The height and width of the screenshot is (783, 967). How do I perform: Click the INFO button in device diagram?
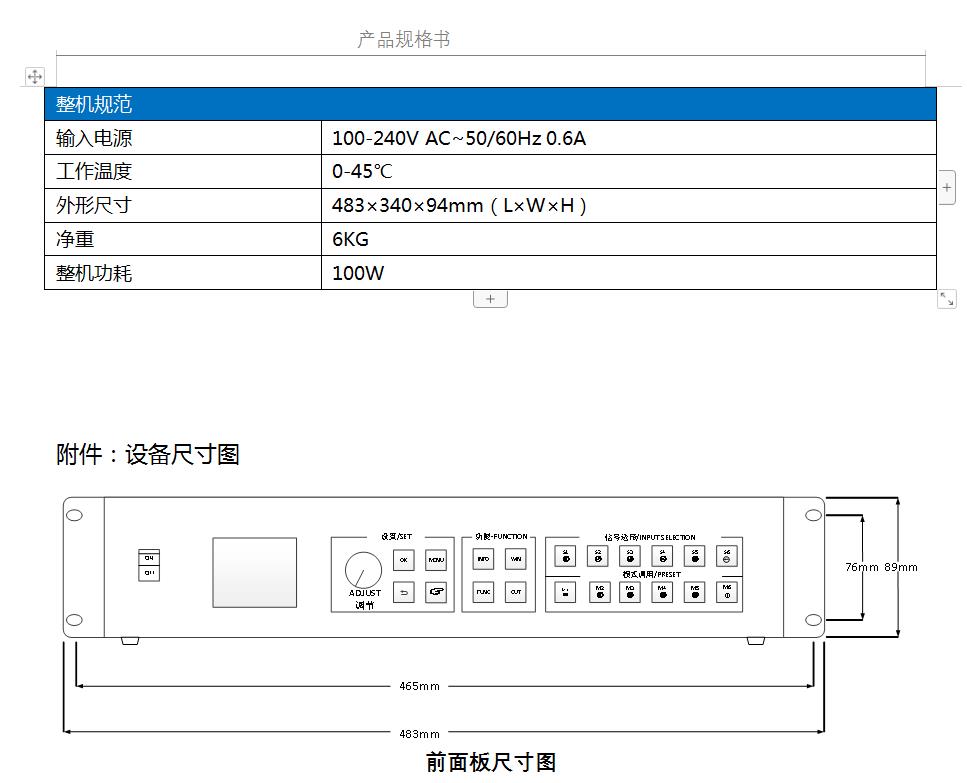pyautogui.click(x=483, y=560)
